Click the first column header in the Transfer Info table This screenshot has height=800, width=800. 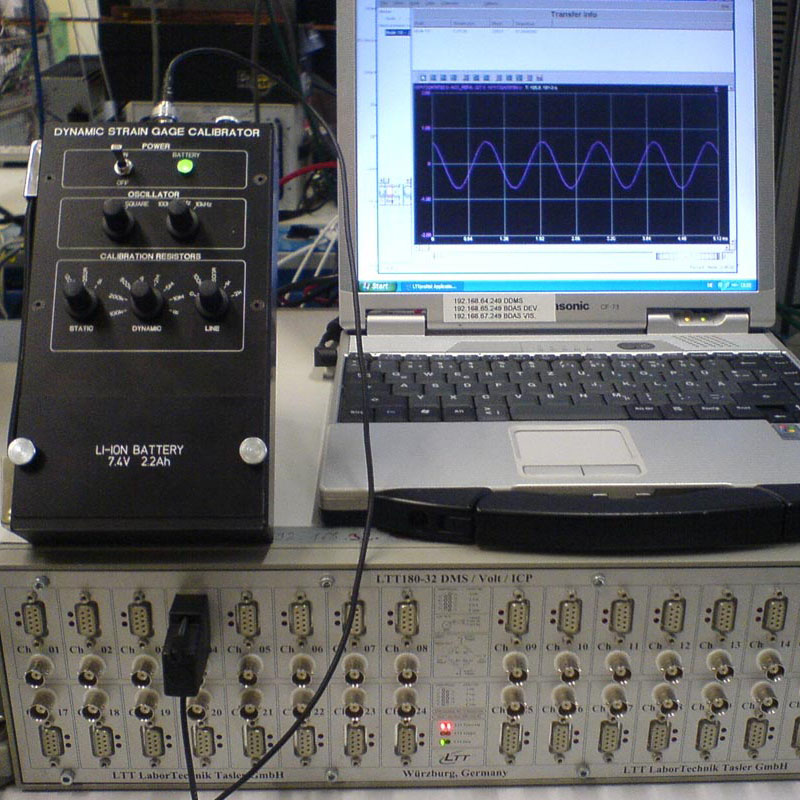coord(432,23)
